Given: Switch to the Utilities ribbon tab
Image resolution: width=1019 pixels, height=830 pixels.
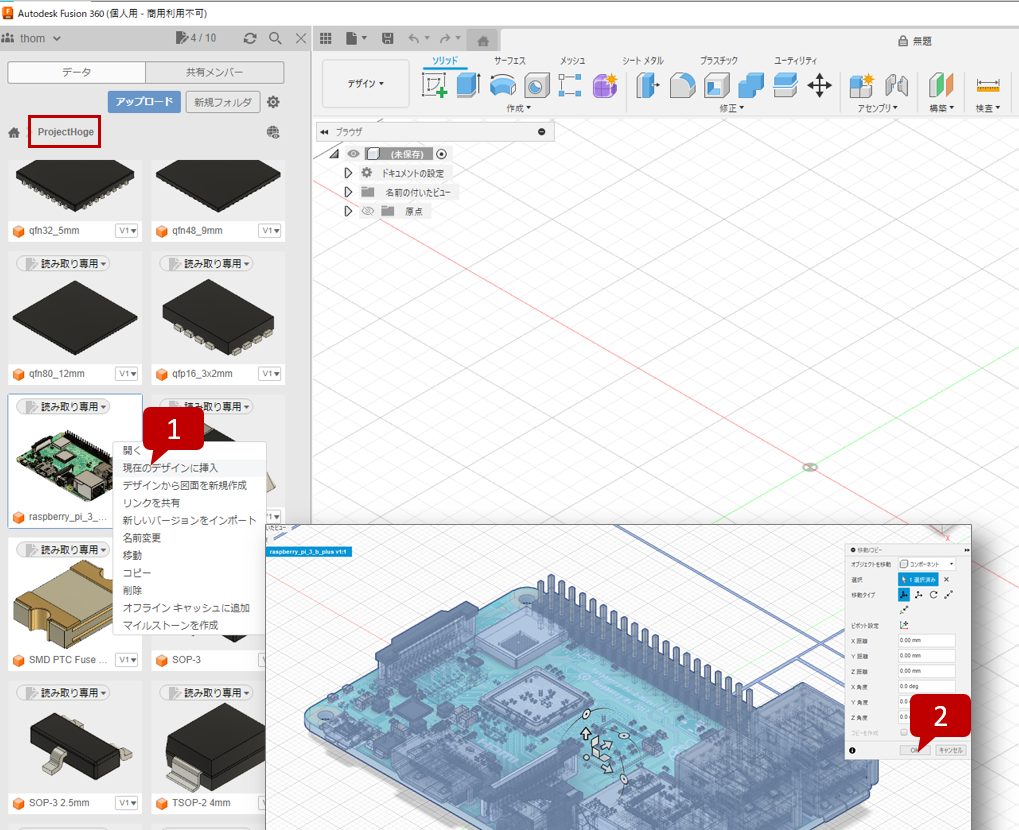Looking at the screenshot, I should 795,60.
